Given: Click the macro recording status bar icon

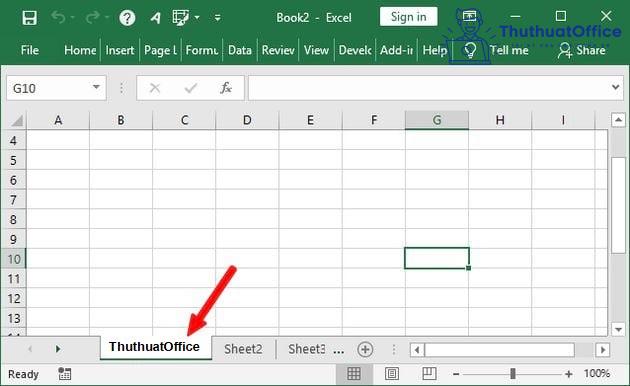Looking at the screenshot, I should pos(64,374).
